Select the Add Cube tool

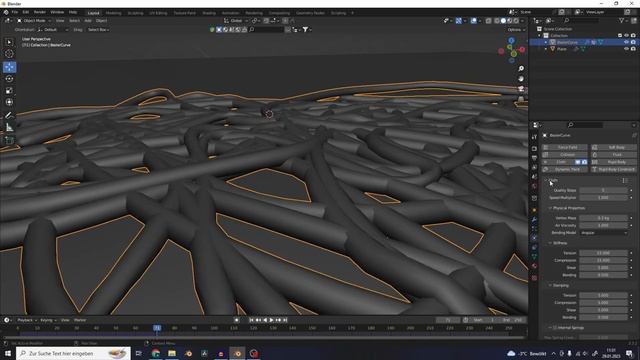(9, 140)
